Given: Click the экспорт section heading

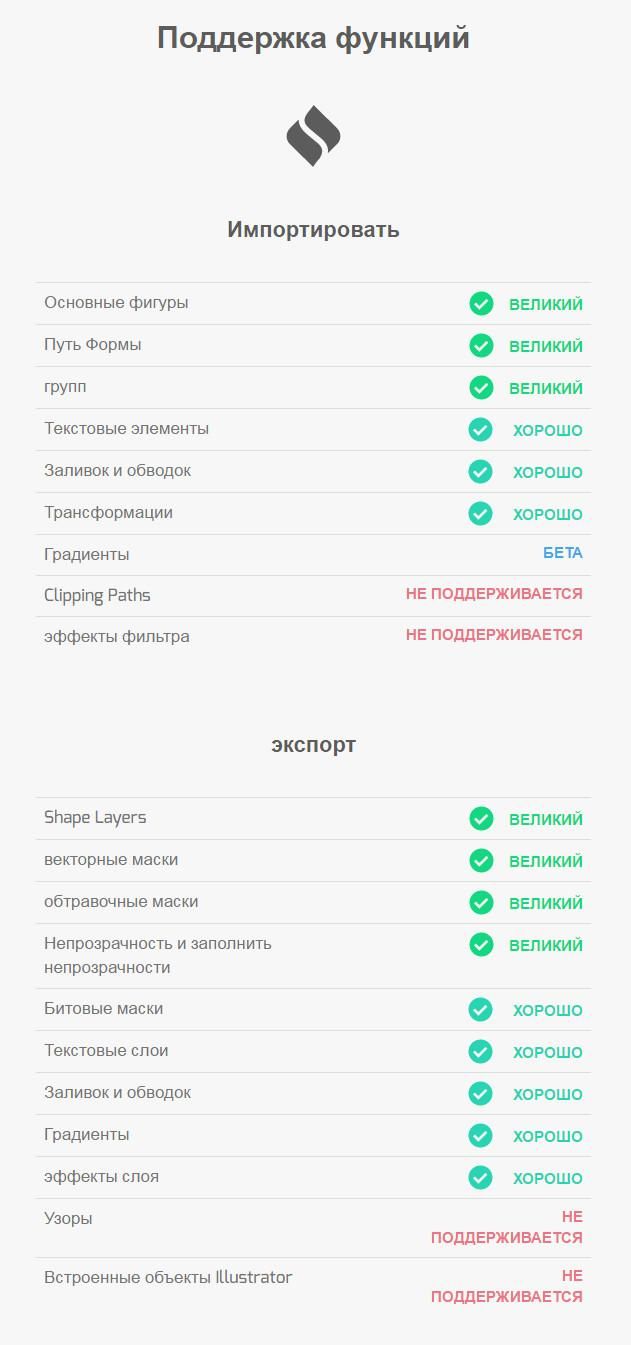Looking at the screenshot, I should click(313, 745).
